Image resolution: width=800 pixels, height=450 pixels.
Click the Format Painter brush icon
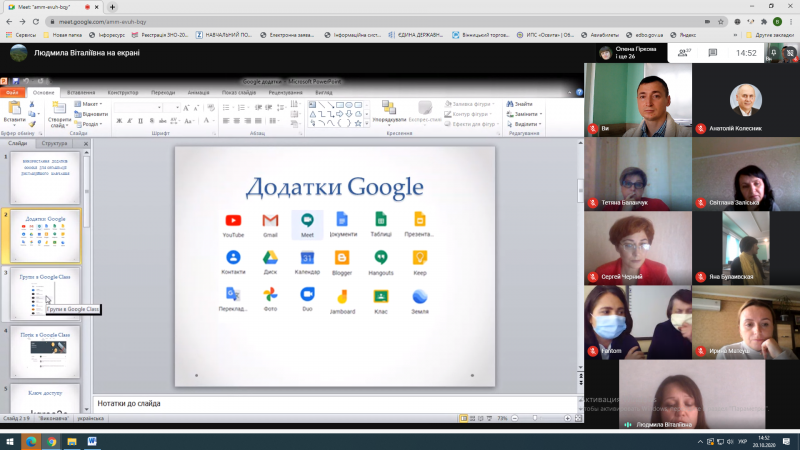click(x=32, y=124)
